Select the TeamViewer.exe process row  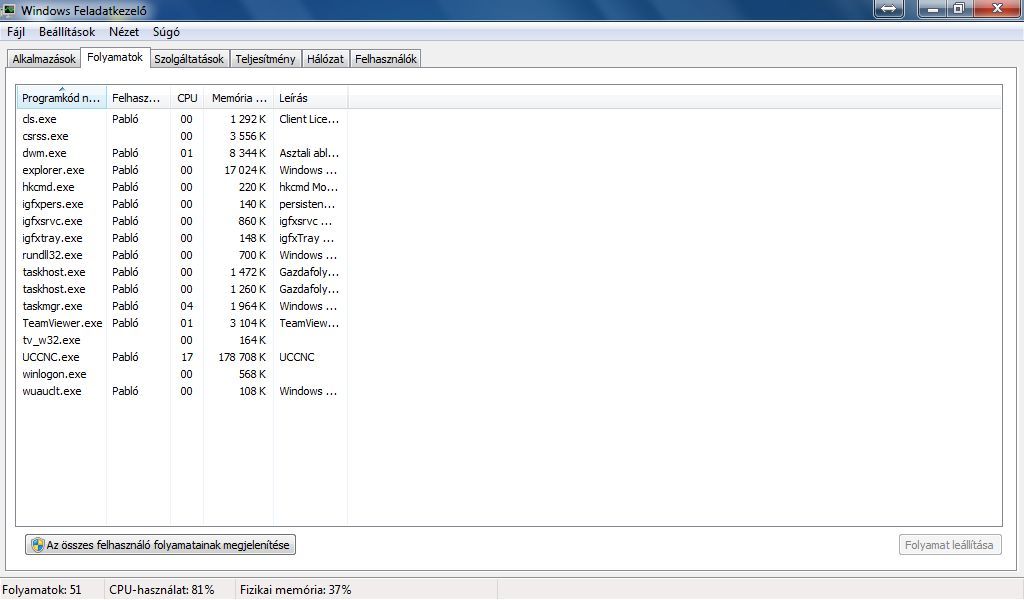click(62, 323)
